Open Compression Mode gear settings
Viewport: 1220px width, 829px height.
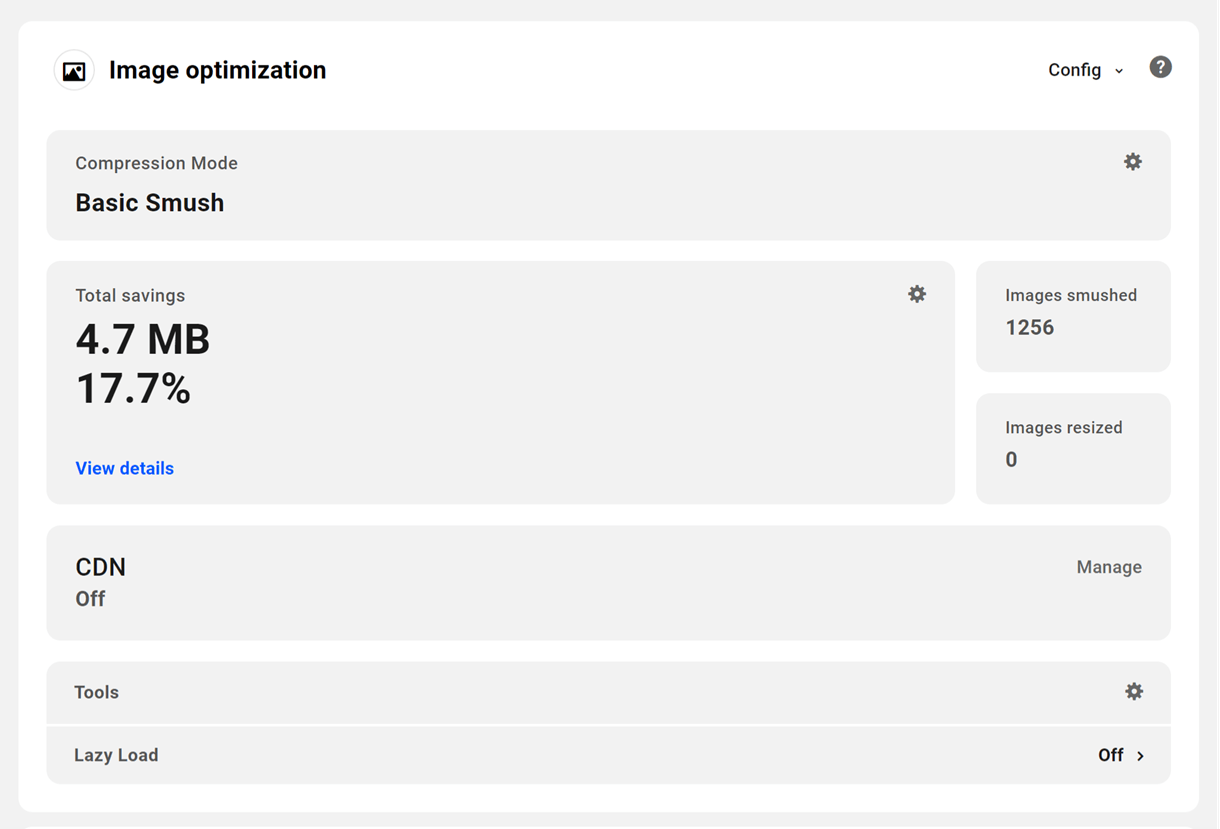(x=1132, y=162)
